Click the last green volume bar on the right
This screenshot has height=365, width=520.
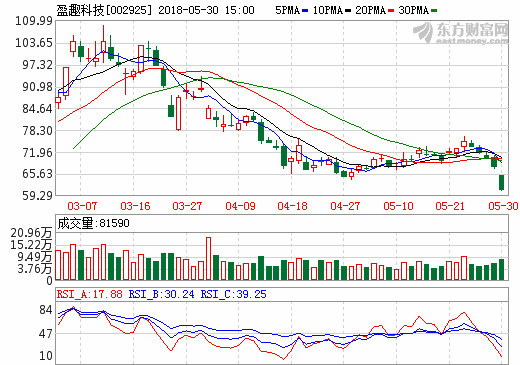coord(501,269)
